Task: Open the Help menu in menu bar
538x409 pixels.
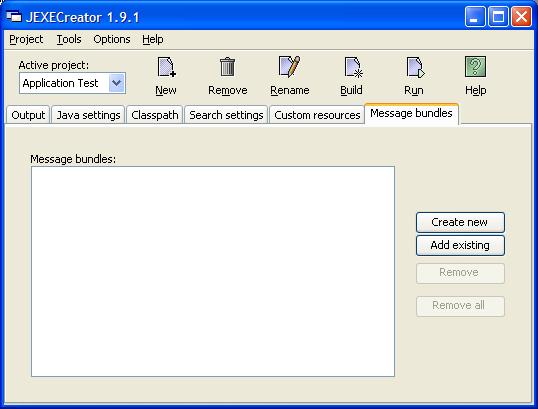Action: tap(153, 39)
